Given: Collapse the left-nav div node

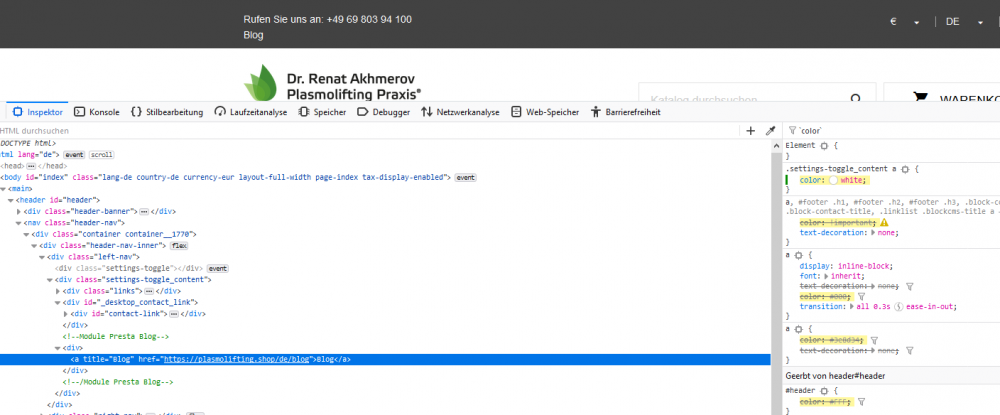Looking at the screenshot, I should pyautogui.click(x=41, y=257).
